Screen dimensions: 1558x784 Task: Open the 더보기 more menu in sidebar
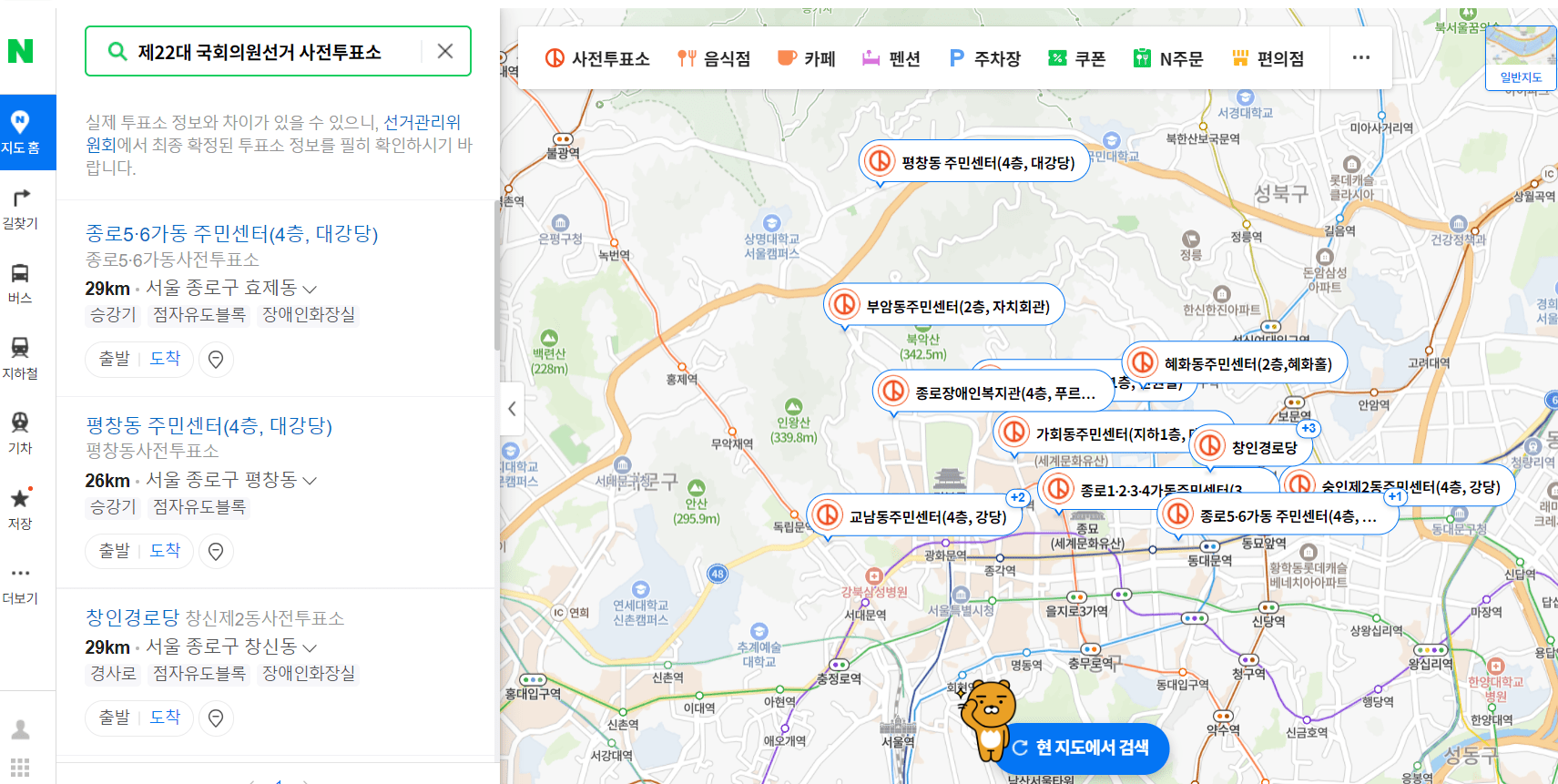[x=20, y=584]
